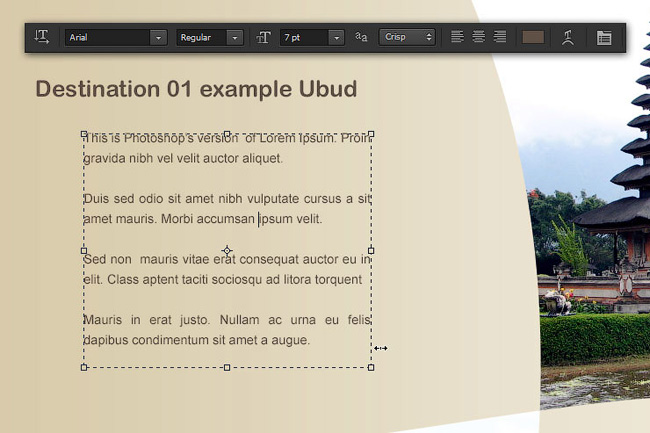Click the Arial font family field
This screenshot has height=433, width=650.
pyautogui.click(x=108, y=37)
